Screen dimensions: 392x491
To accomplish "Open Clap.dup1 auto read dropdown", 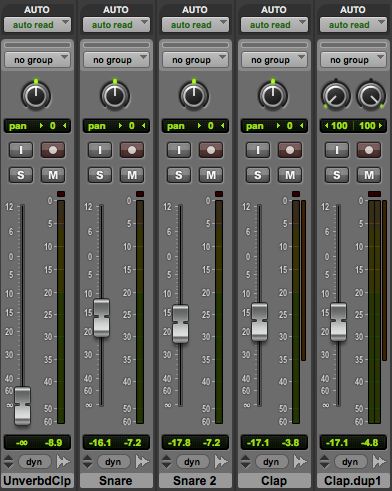I will (x=353, y=25).
